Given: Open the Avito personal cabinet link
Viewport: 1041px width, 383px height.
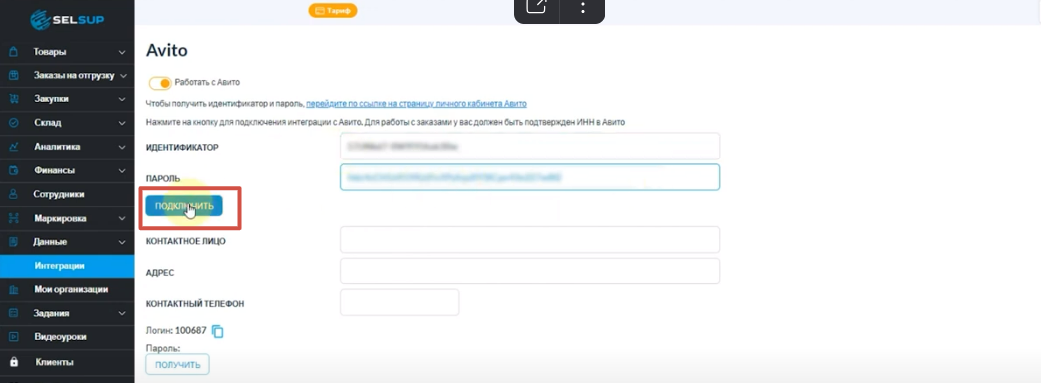Looking at the screenshot, I should tap(416, 104).
